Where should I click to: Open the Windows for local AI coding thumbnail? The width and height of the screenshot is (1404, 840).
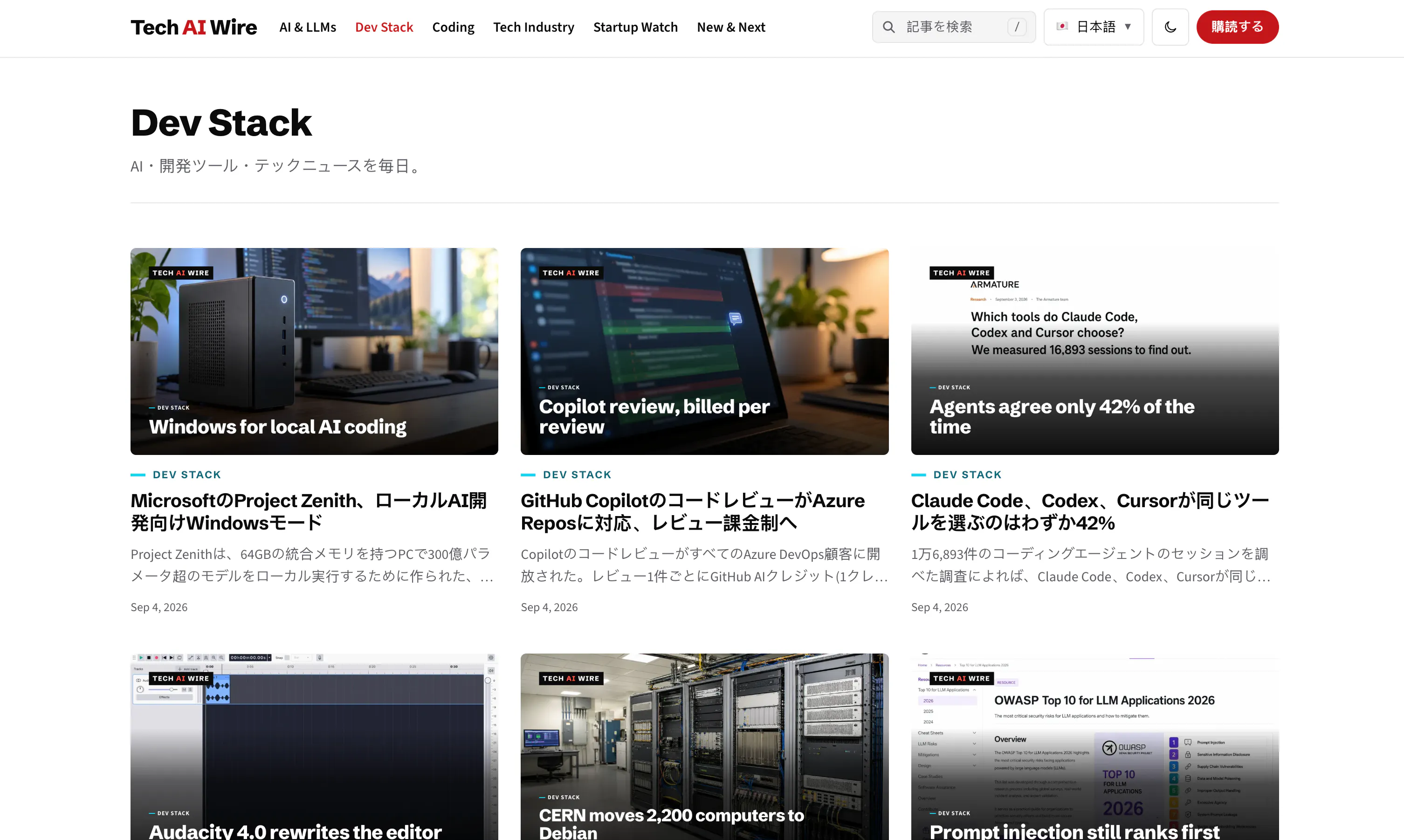[x=314, y=351]
